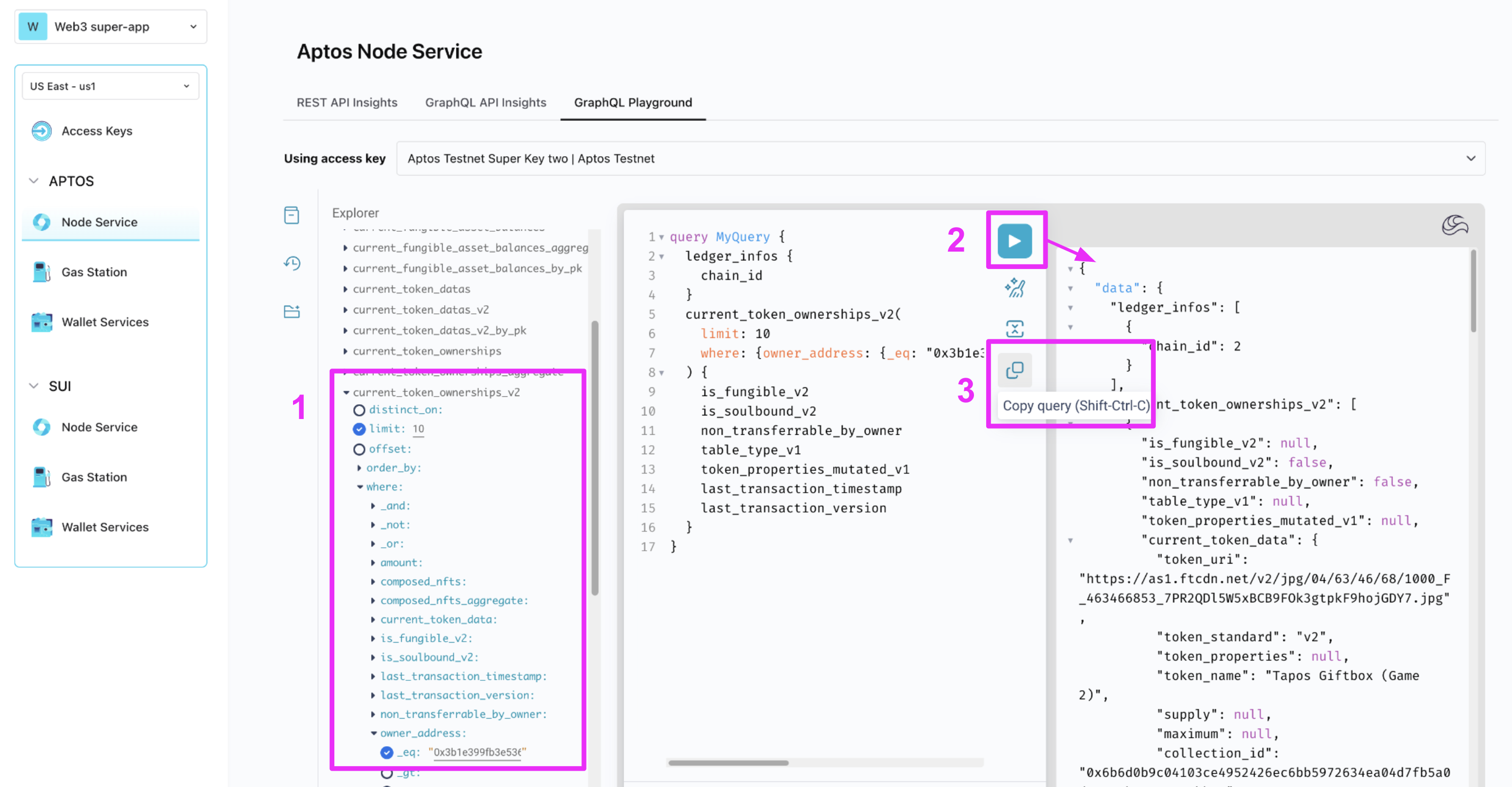Enable the offset argument radio
The width and height of the screenshot is (1512, 787).
(x=359, y=449)
